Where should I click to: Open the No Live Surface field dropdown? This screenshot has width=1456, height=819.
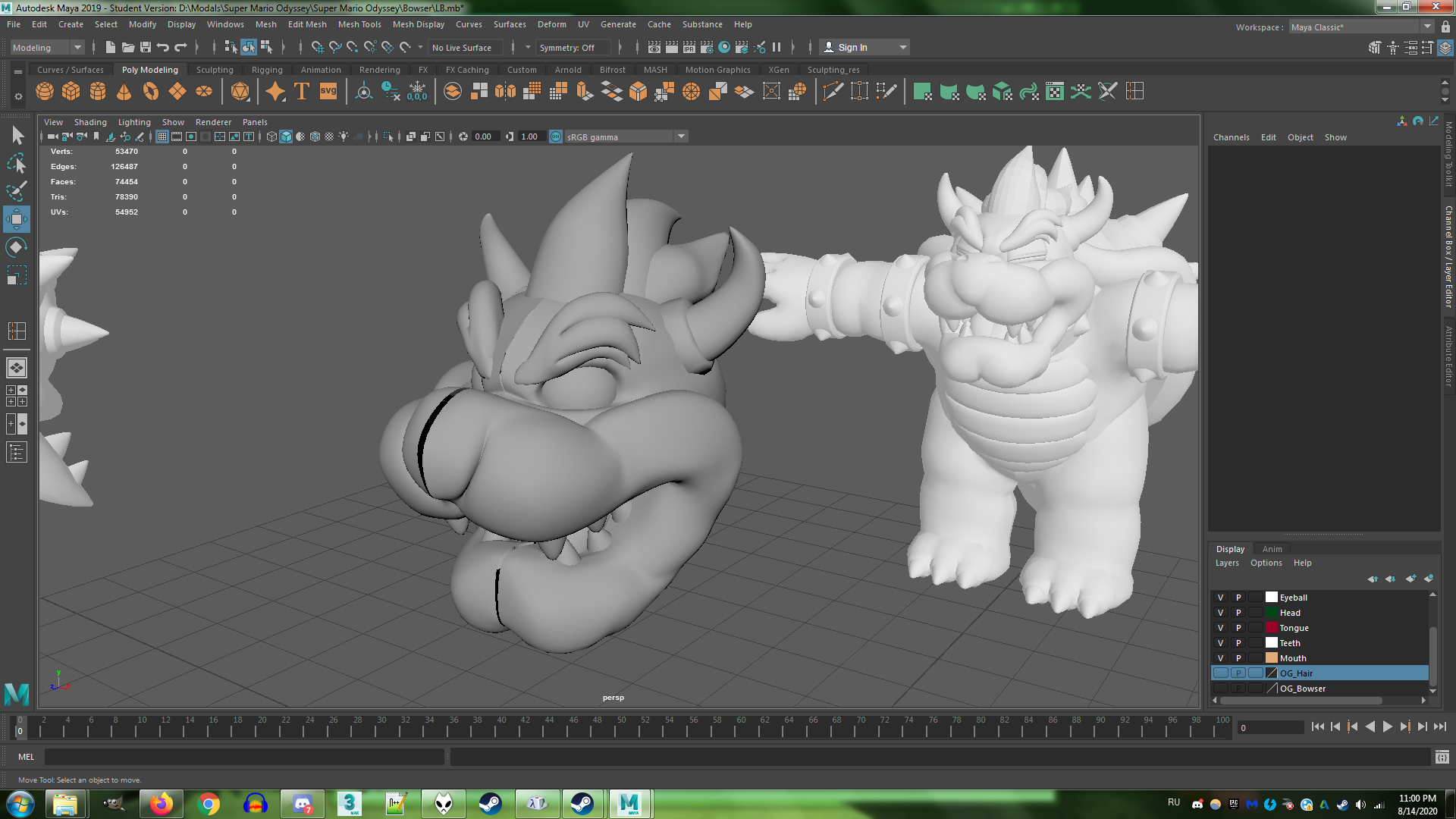(x=466, y=47)
